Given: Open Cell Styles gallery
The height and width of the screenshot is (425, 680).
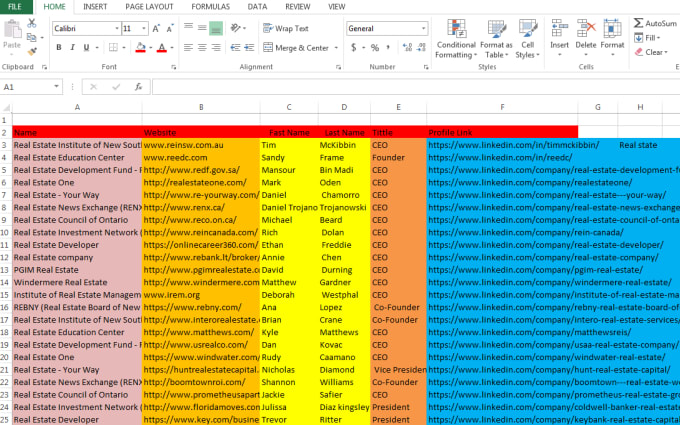Looking at the screenshot, I should [527, 39].
